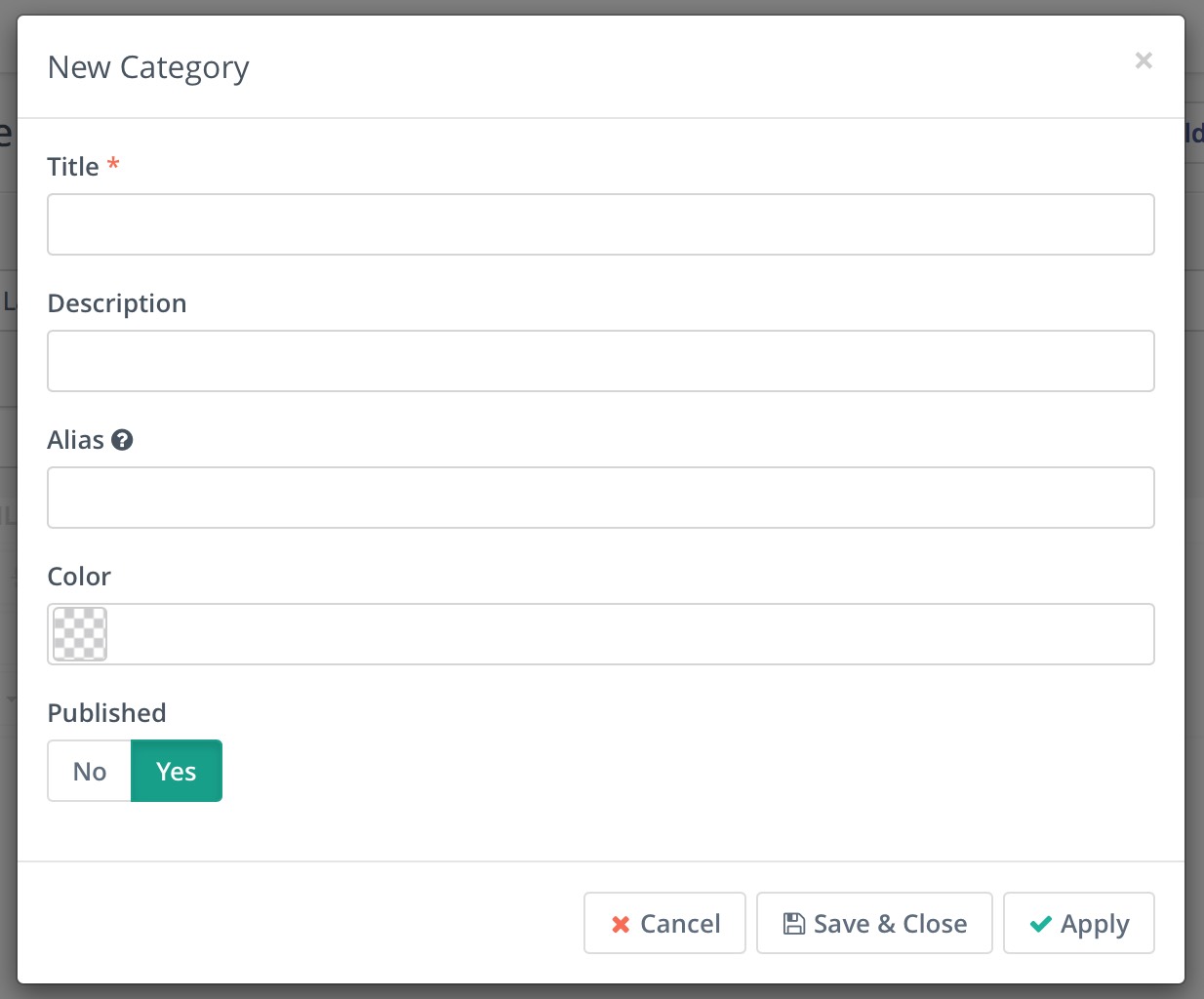Click the Published label text

tap(107, 713)
